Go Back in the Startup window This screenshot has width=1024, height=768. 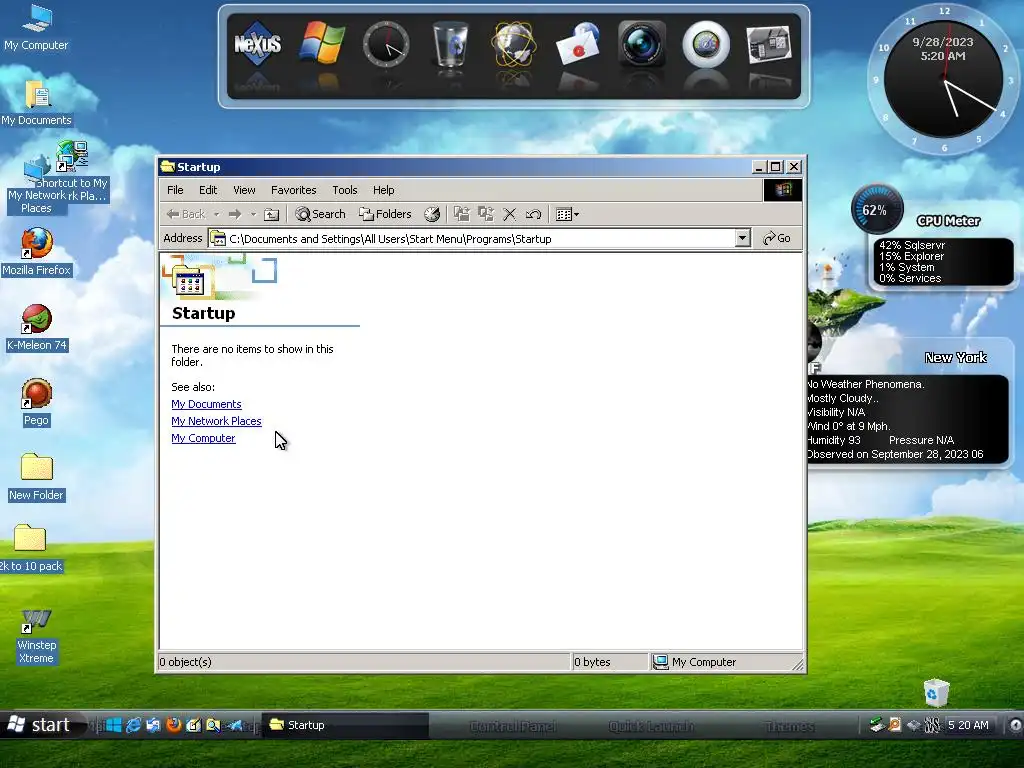coord(185,214)
